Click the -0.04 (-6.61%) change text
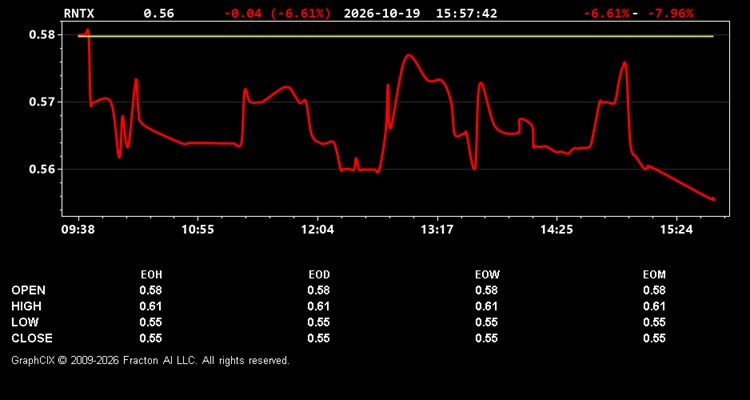This screenshot has width=750, height=400. point(277,13)
